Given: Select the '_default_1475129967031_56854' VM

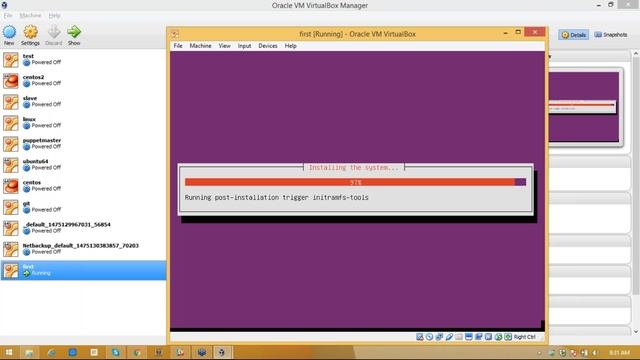Looking at the screenshot, I should coord(83,228).
